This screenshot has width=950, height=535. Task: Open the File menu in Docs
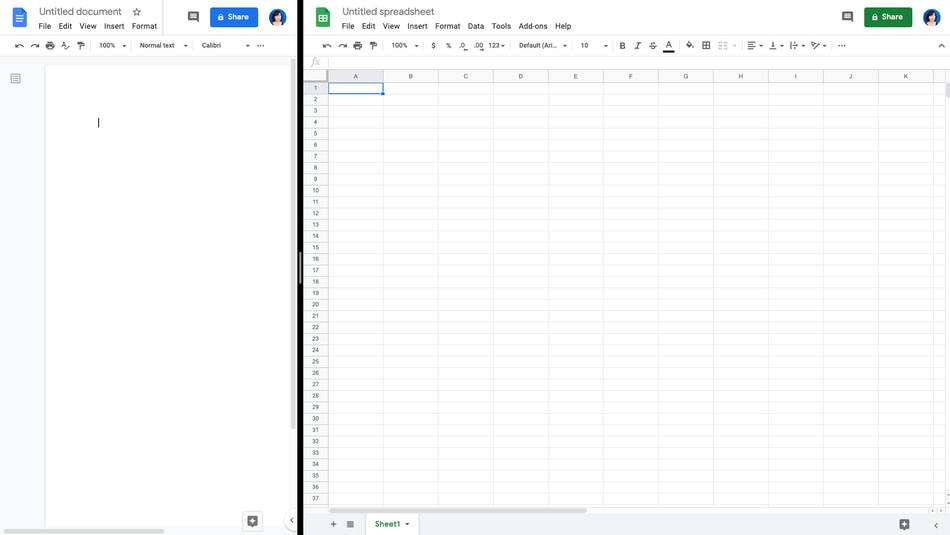(x=45, y=26)
